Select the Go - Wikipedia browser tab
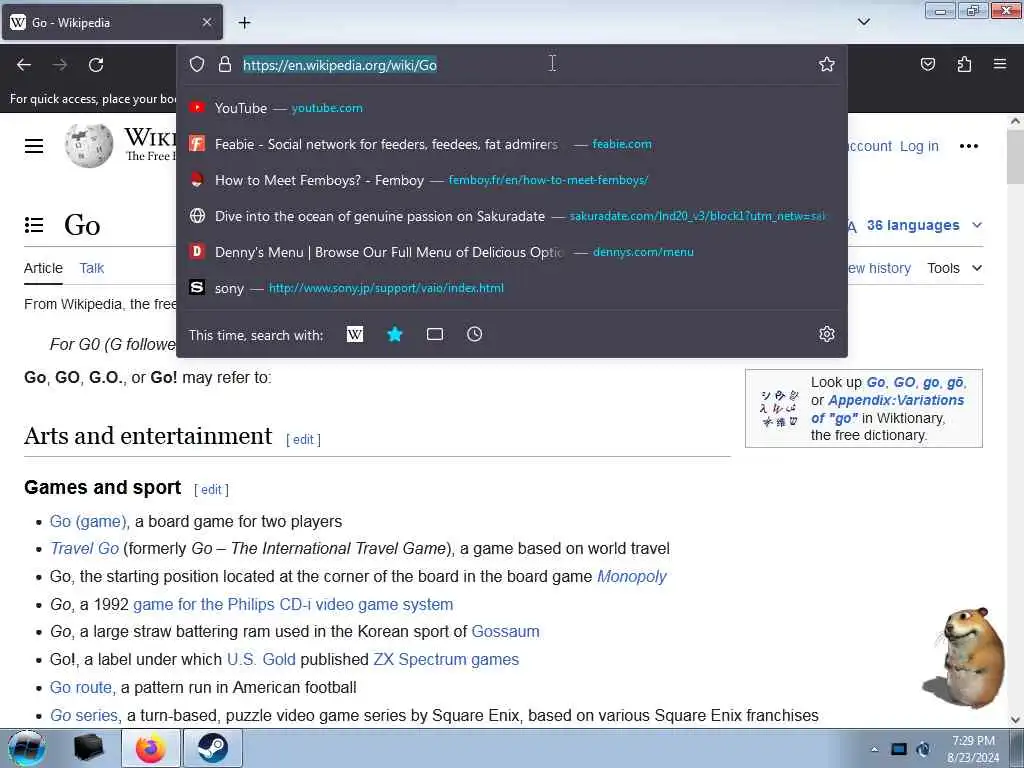Viewport: 1024px width, 768px height. [x=112, y=22]
